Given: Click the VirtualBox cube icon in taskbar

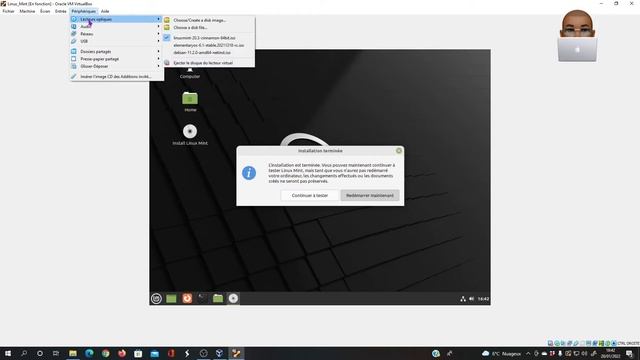Looking at the screenshot, I should coord(220,353).
